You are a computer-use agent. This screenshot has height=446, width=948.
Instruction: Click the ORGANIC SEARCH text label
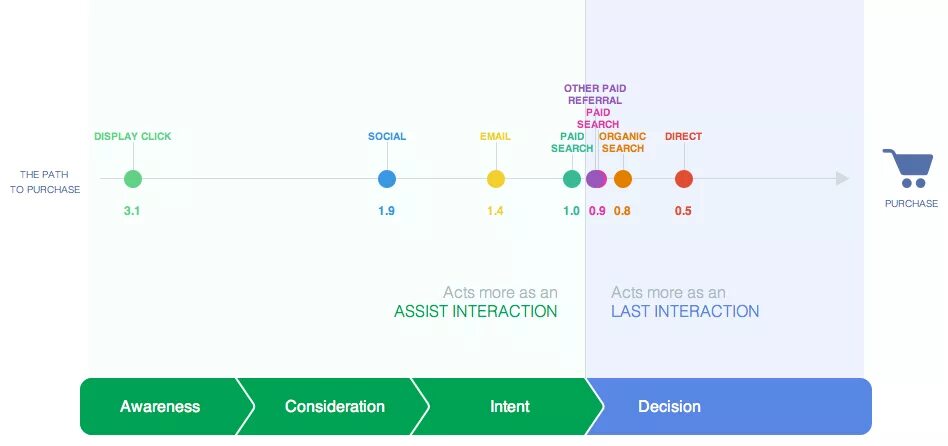(622, 142)
